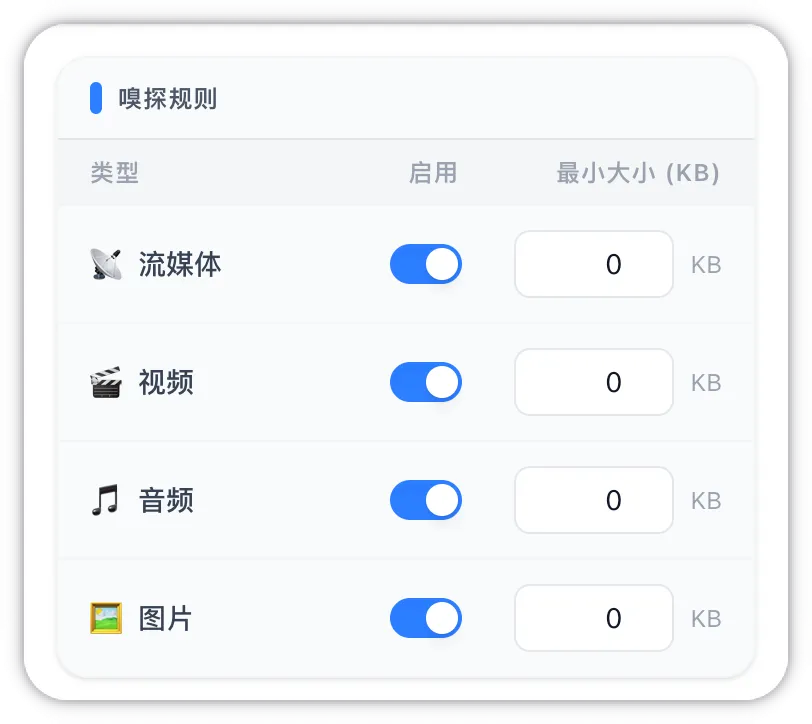Turn off the 视频 enable switch
This screenshot has height=724, width=812.
[x=426, y=382]
